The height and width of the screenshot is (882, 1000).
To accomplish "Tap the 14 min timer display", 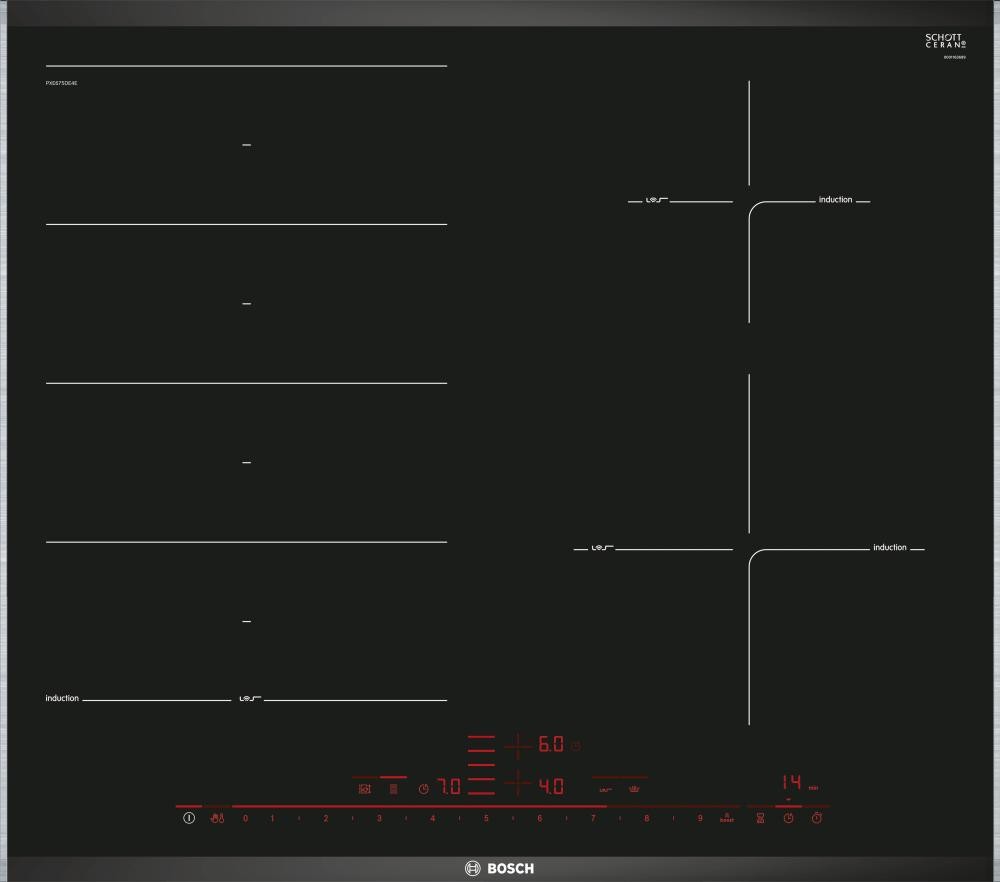I will pos(792,783).
